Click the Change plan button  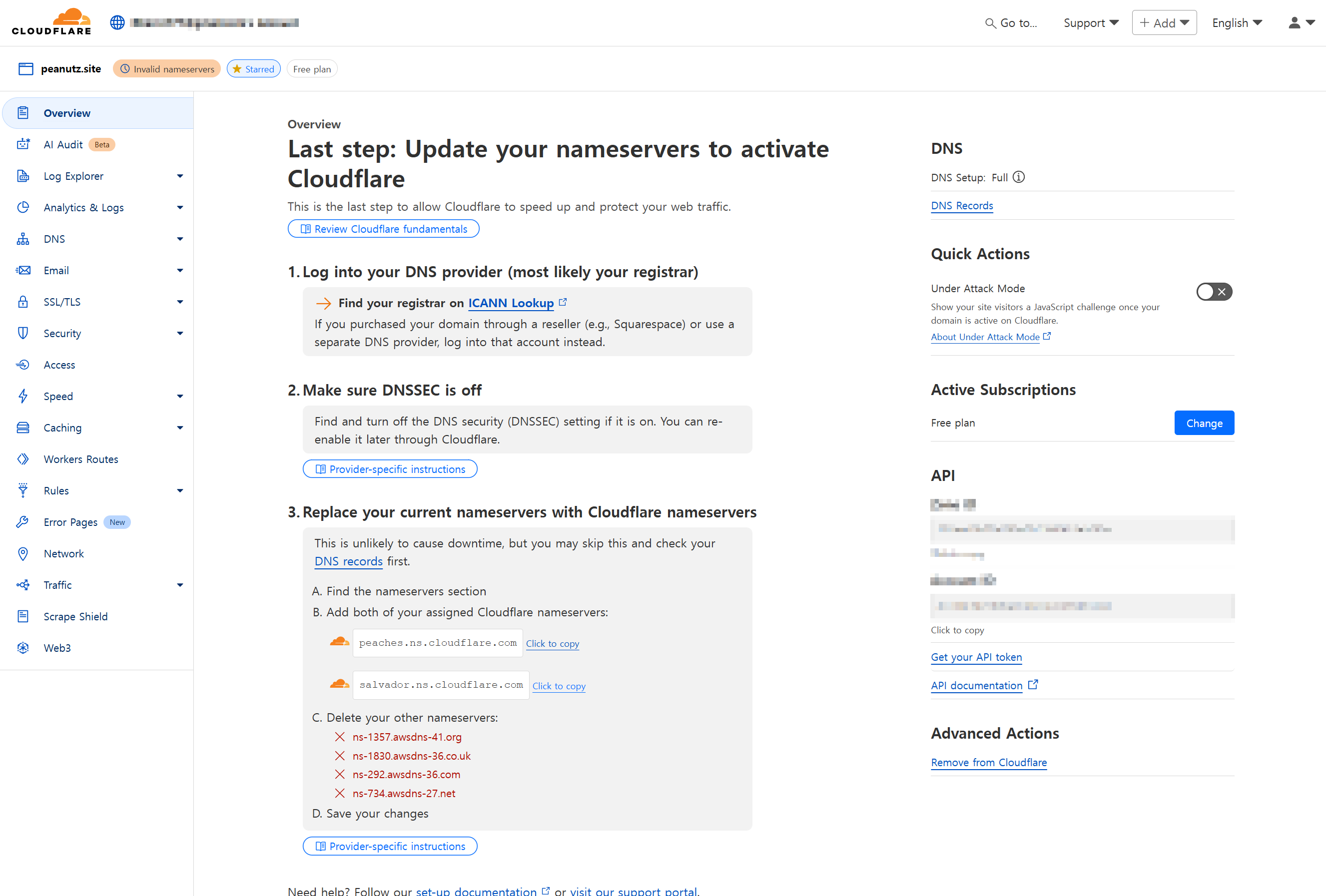point(1203,423)
